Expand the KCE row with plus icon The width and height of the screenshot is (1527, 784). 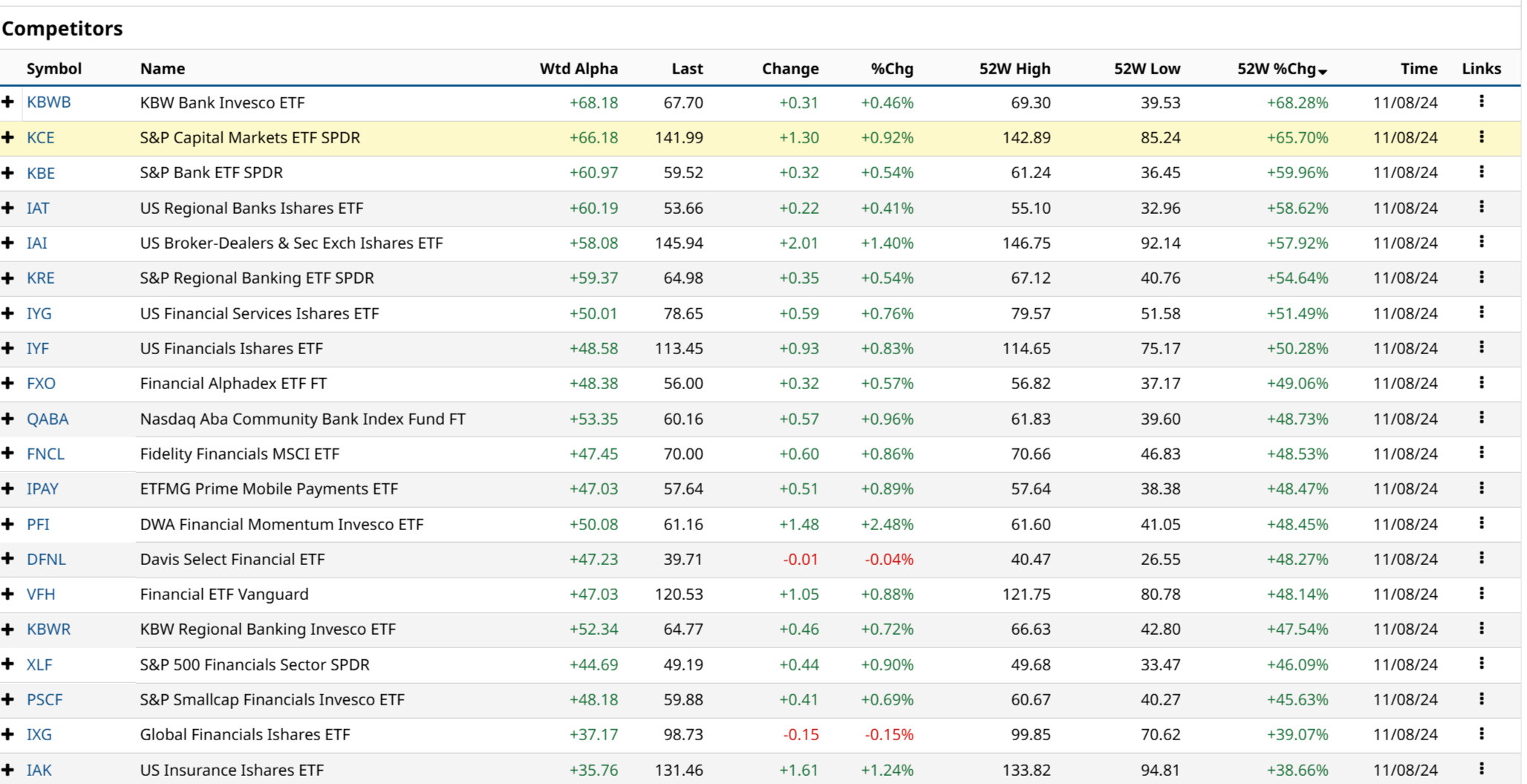[8, 137]
